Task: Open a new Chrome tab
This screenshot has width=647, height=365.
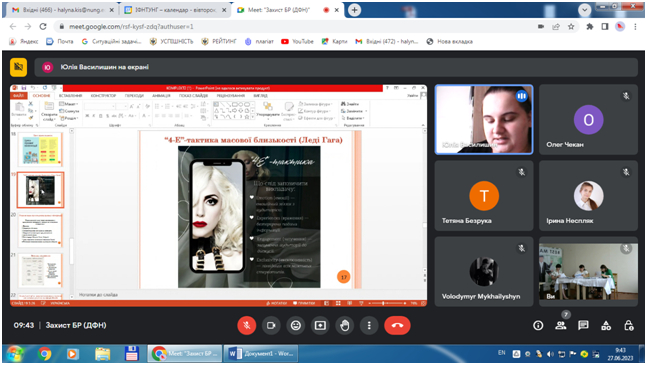Action: click(354, 10)
